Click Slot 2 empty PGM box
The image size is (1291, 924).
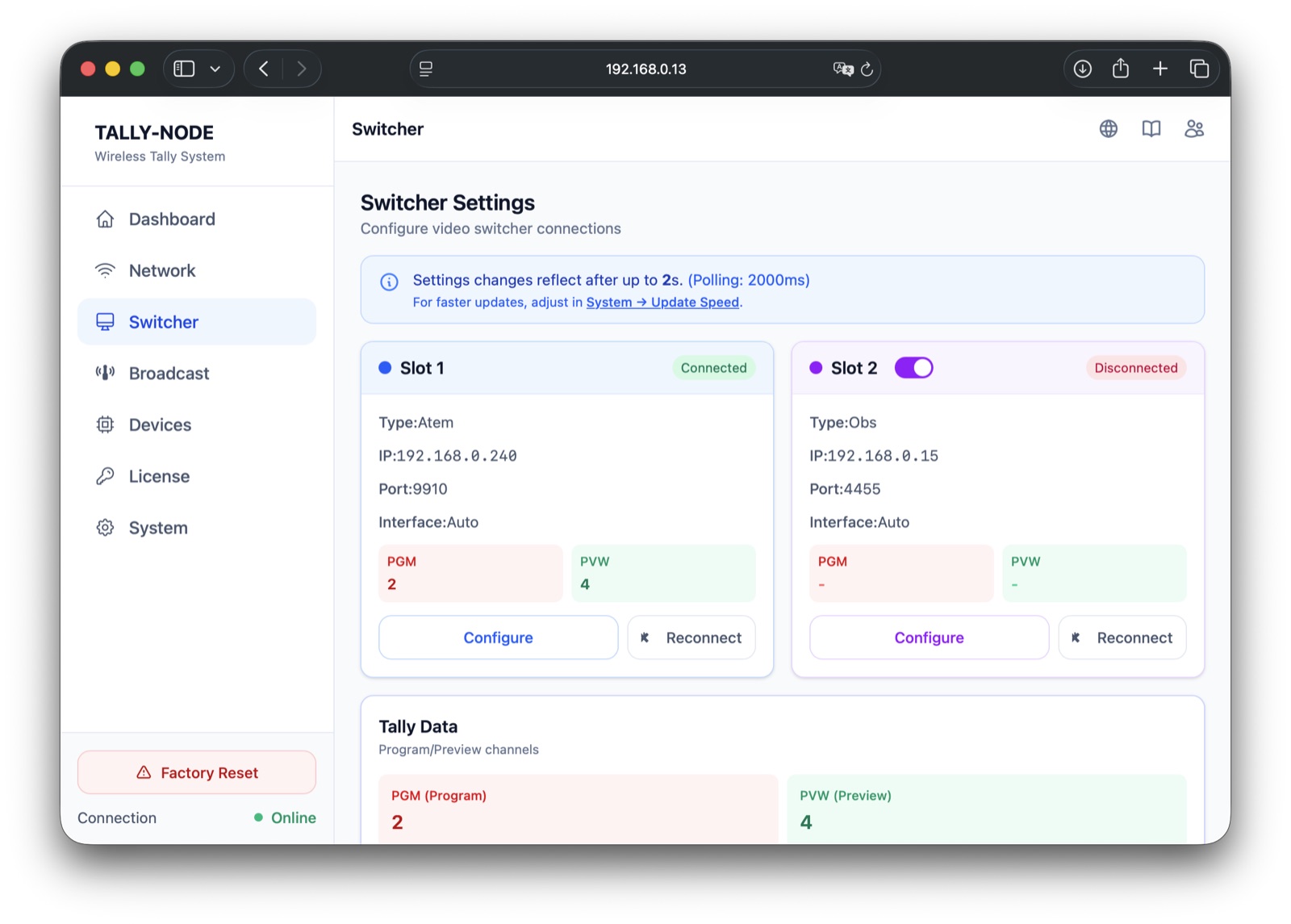[x=901, y=573]
